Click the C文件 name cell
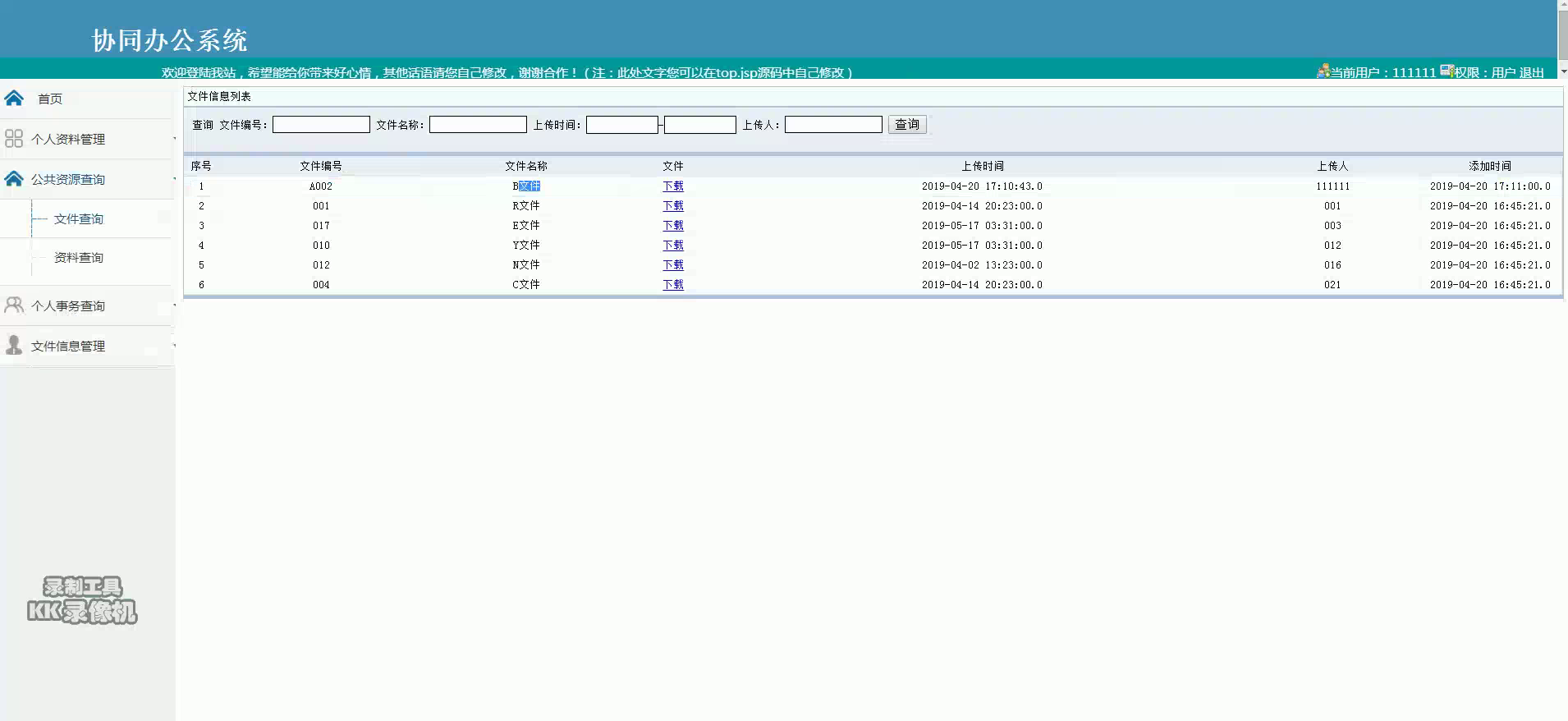1568x721 pixels. click(x=526, y=285)
